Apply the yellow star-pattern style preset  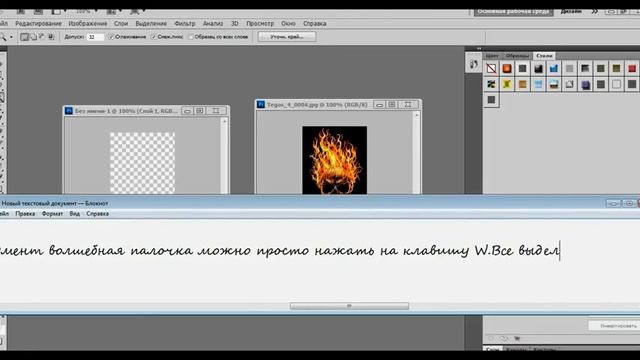[507, 84]
